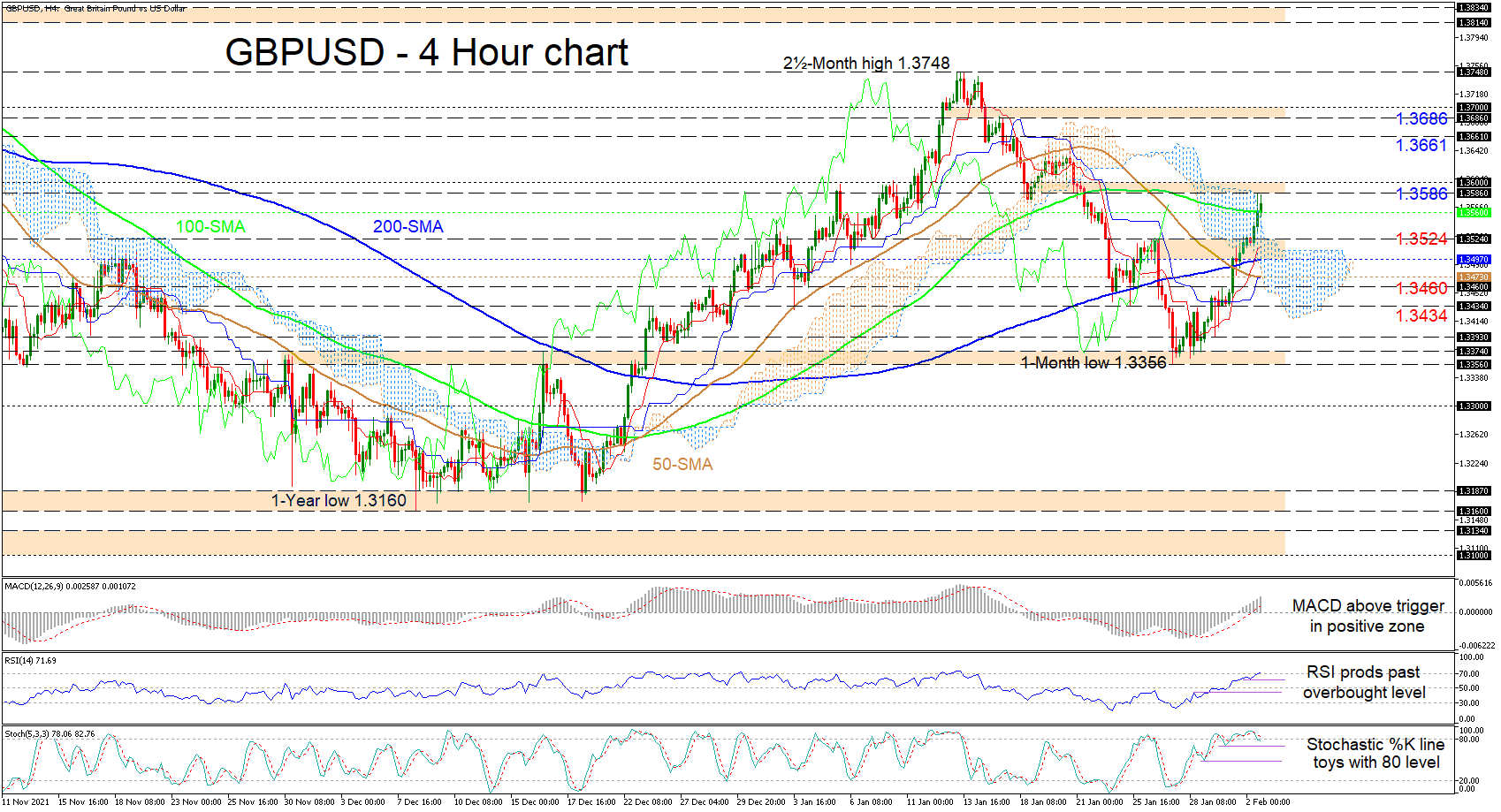
Task: Click the '0.005616' MACD scale value
Action: (1474, 583)
